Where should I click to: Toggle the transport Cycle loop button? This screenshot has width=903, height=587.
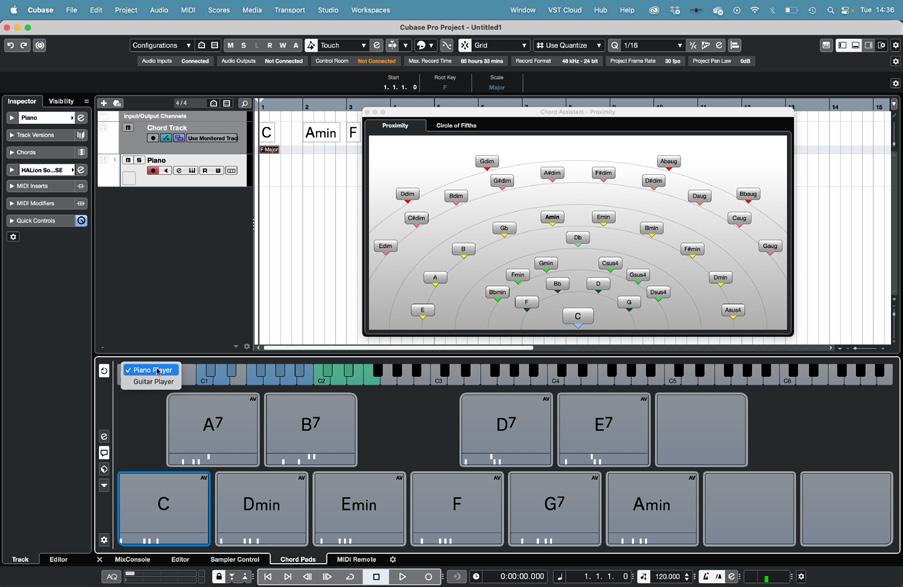(350, 576)
